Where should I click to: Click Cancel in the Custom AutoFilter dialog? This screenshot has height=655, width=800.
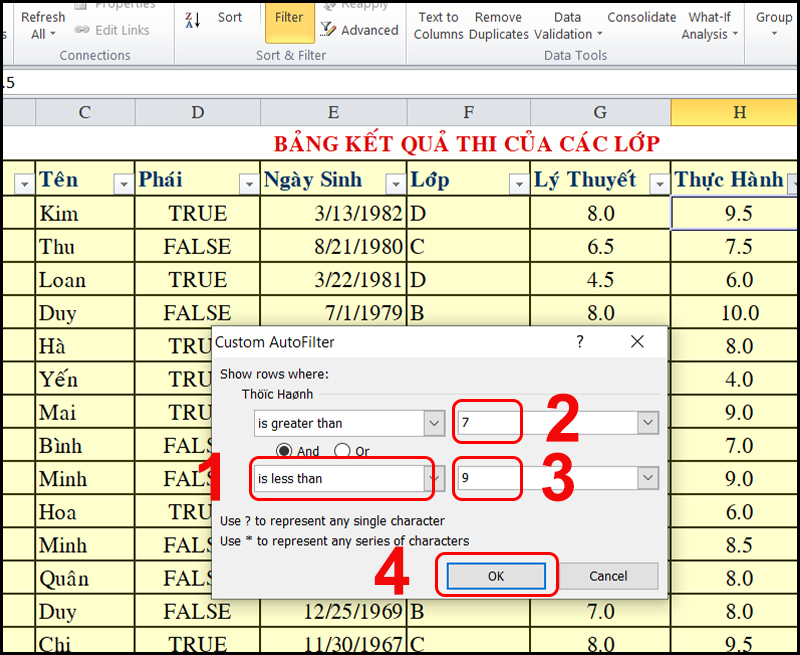coord(608,576)
